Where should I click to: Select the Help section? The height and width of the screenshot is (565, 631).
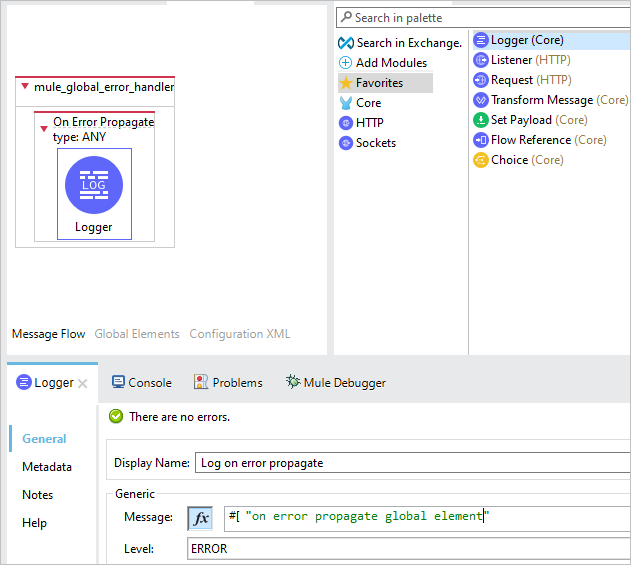[x=35, y=523]
